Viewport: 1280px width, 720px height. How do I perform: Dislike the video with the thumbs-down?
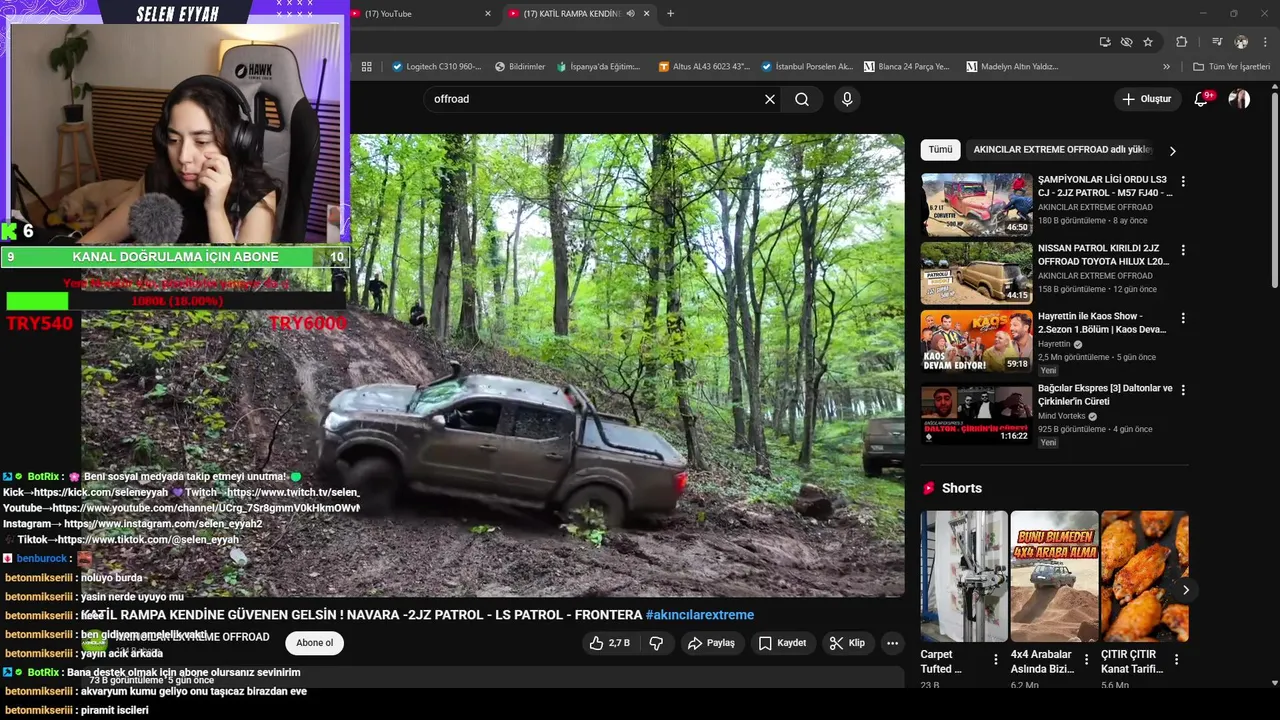tap(656, 643)
